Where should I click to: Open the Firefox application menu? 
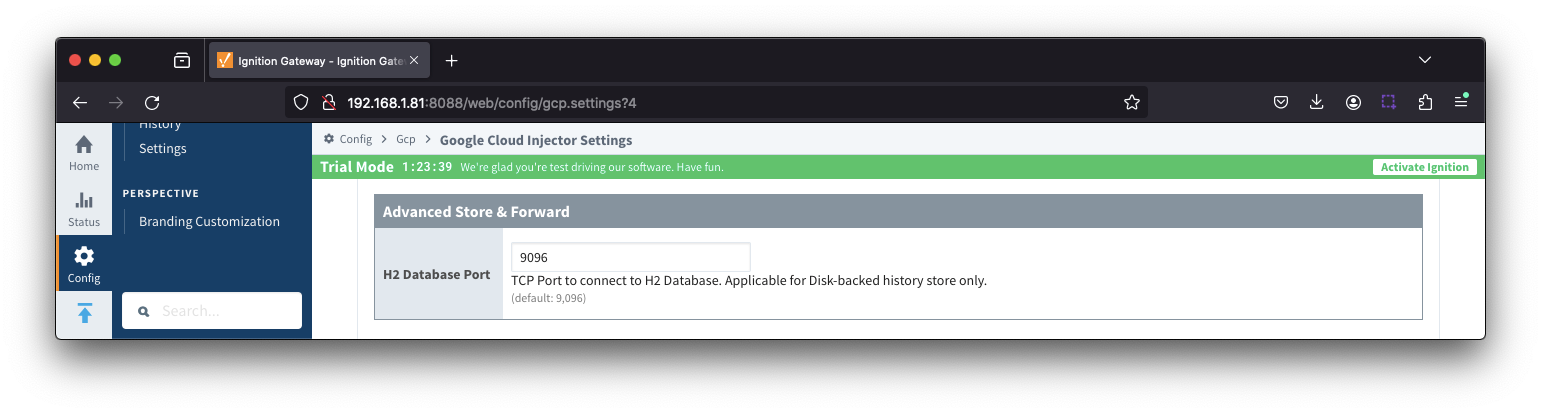(x=1461, y=102)
